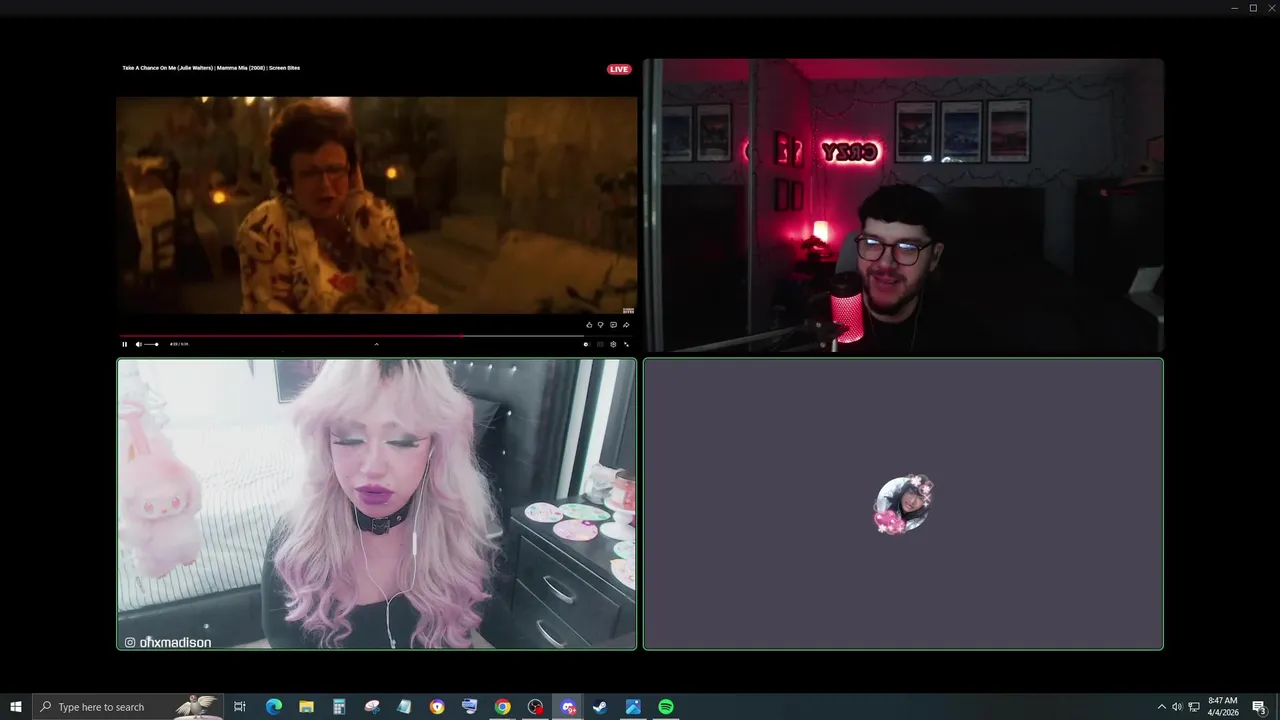This screenshot has width=1280, height=720.
Task: Minimize the window
Action: (x=1234, y=8)
